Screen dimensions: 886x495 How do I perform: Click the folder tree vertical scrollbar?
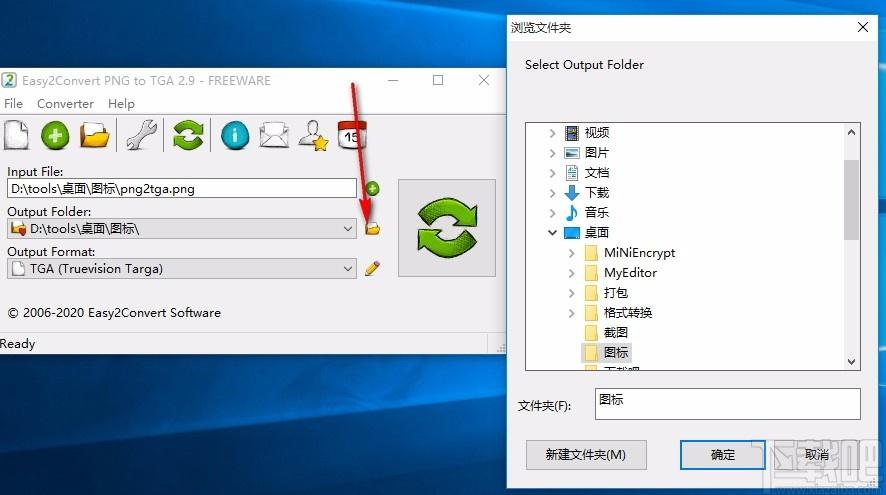click(x=852, y=200)
